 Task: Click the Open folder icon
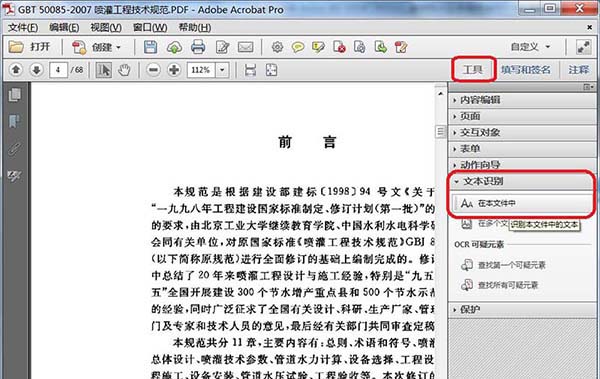pos(16,47)
